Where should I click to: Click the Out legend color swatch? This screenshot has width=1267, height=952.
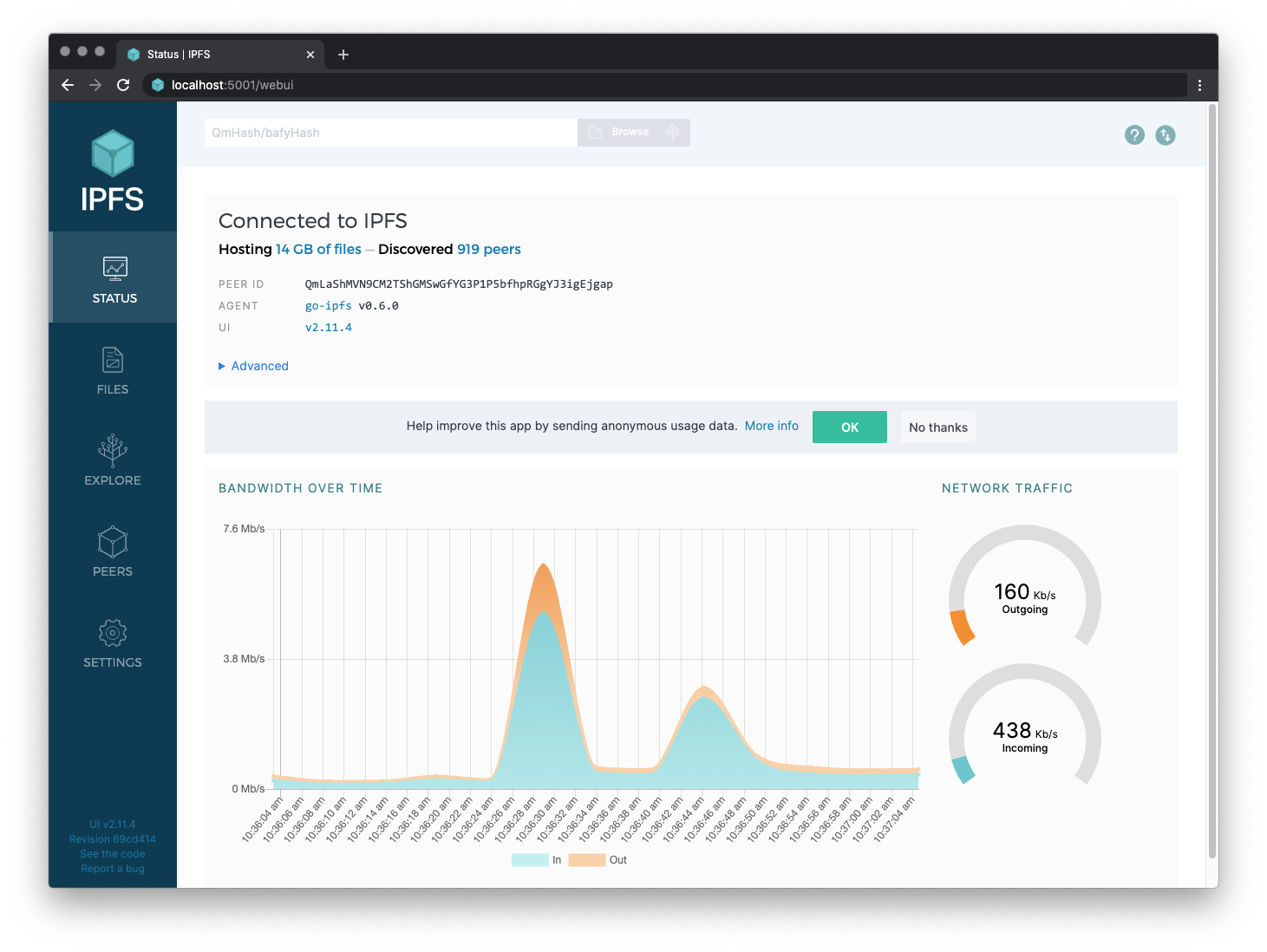tap(586, 859)
